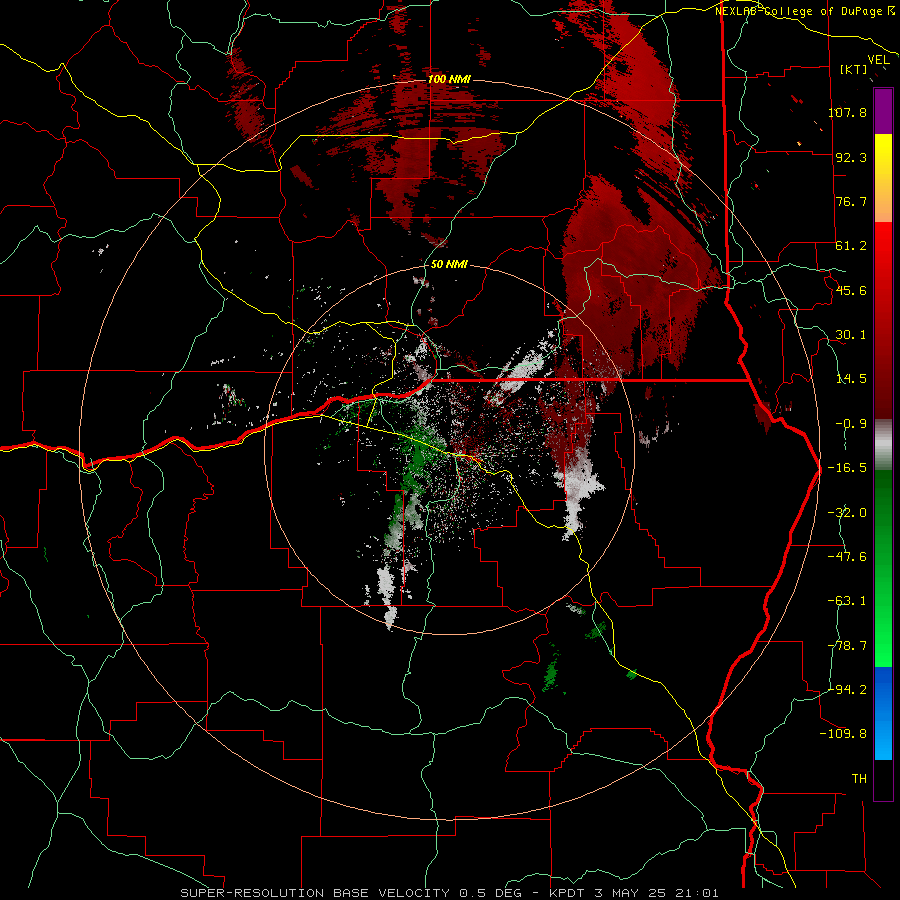This screenshot has height=900, width=900.
Task: Select the 61.2 scale value
Action: pyautogui.click(x=851, y=246)
